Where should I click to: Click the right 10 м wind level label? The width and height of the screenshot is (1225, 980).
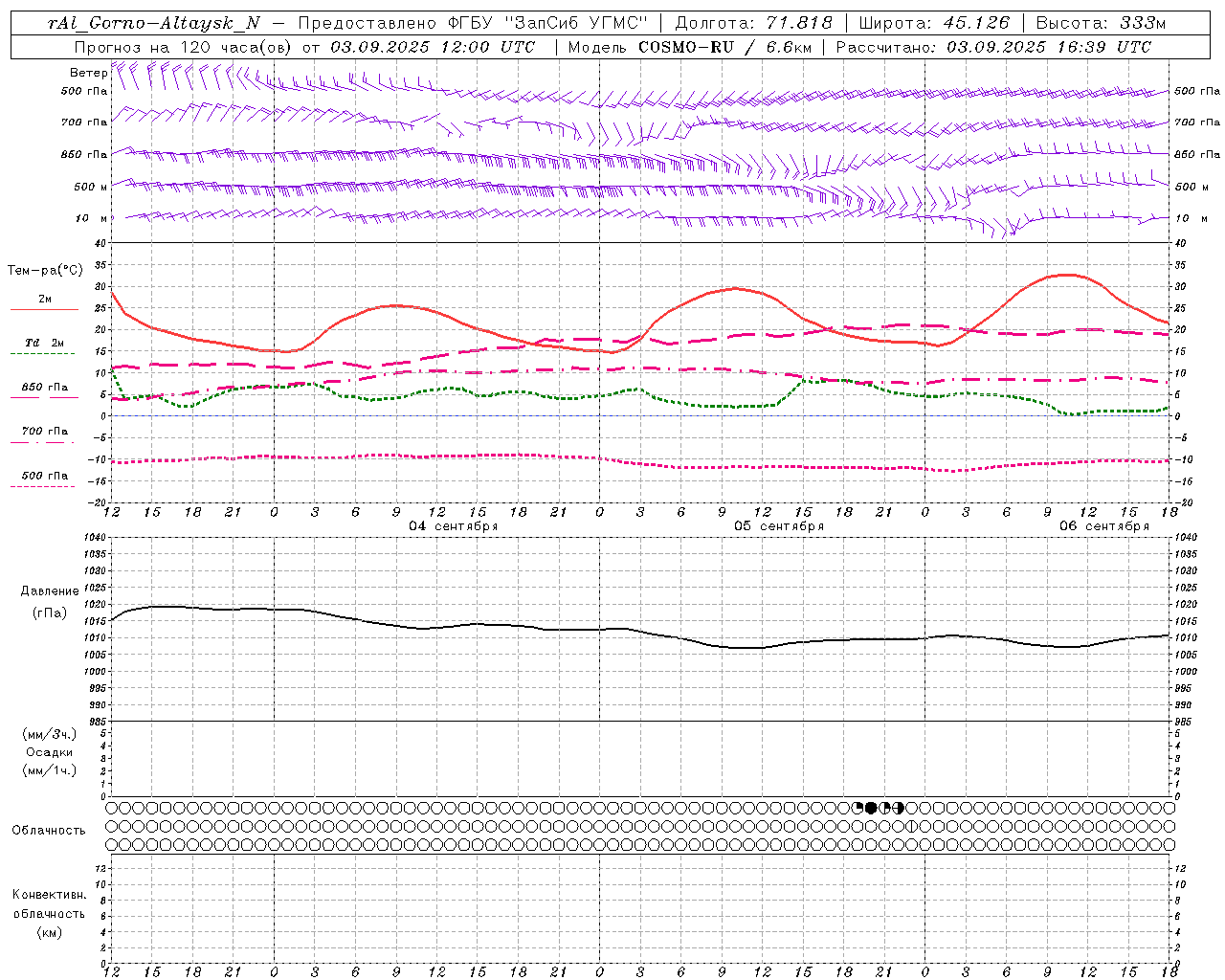click(x=1191, y=218)
